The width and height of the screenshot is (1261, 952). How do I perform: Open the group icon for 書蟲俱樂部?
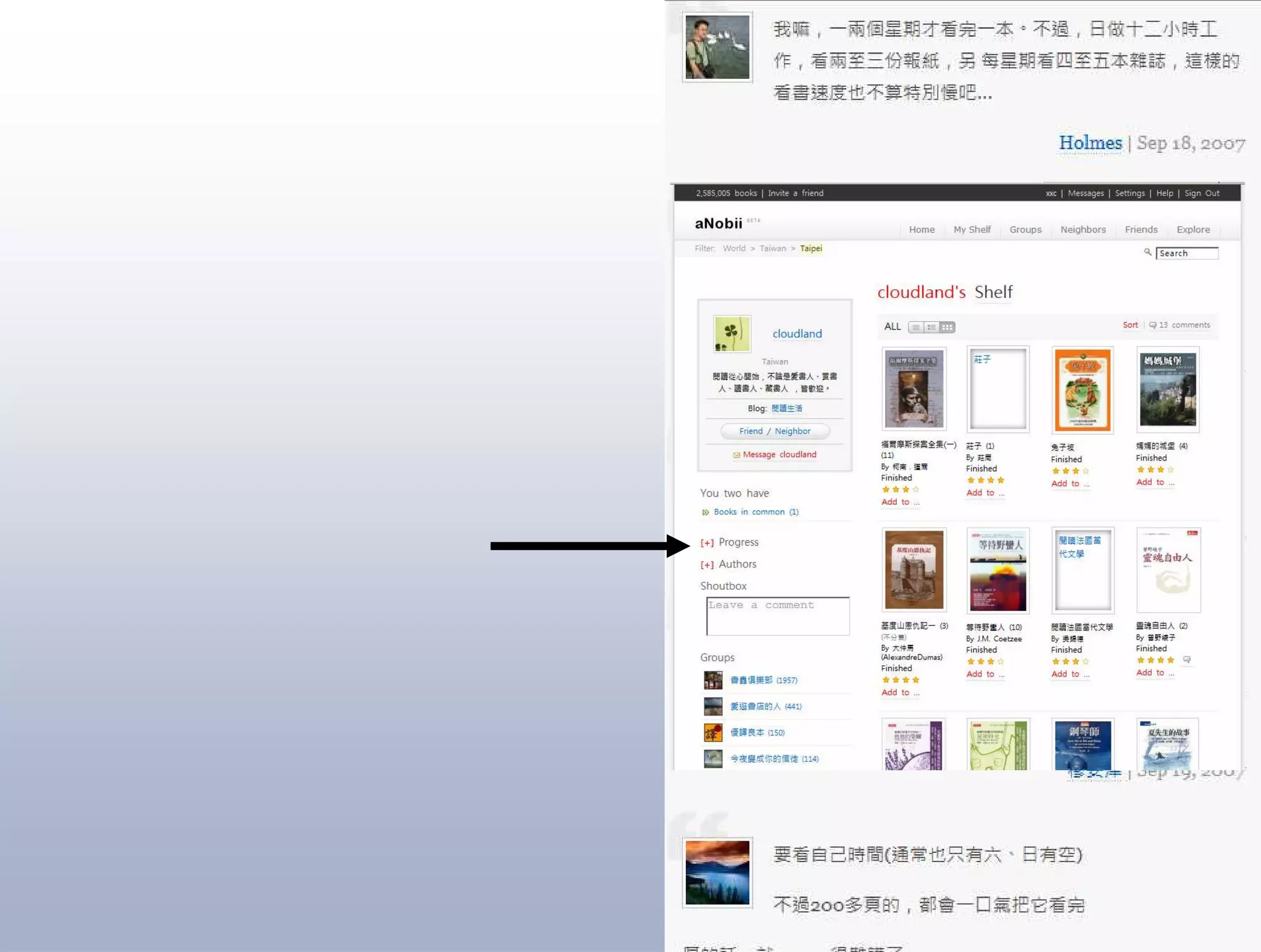click(713, 680)
